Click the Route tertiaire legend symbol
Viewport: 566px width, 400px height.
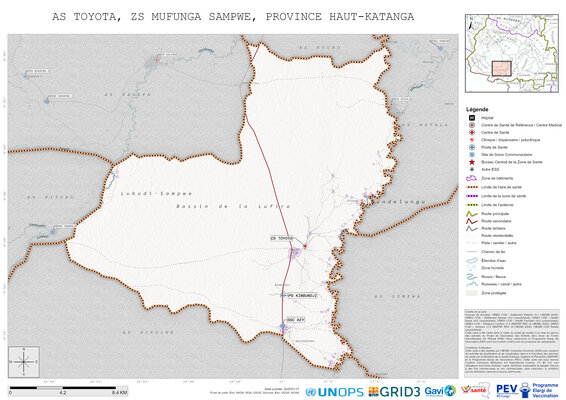(472, 228)
